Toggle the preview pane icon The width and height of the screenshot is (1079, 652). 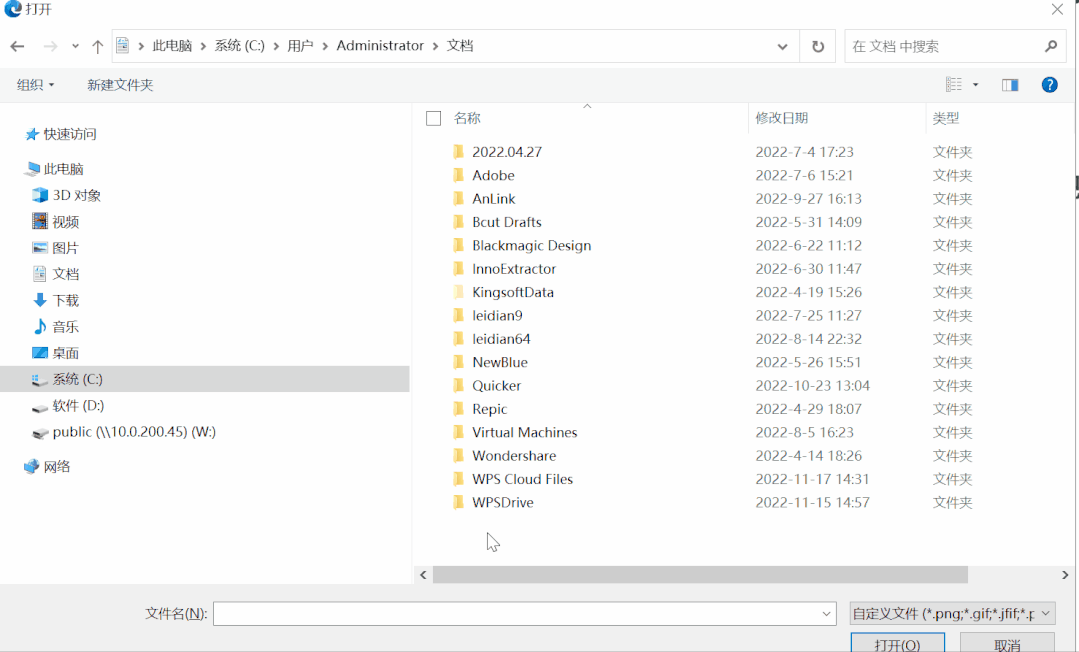coord(1010,85)
